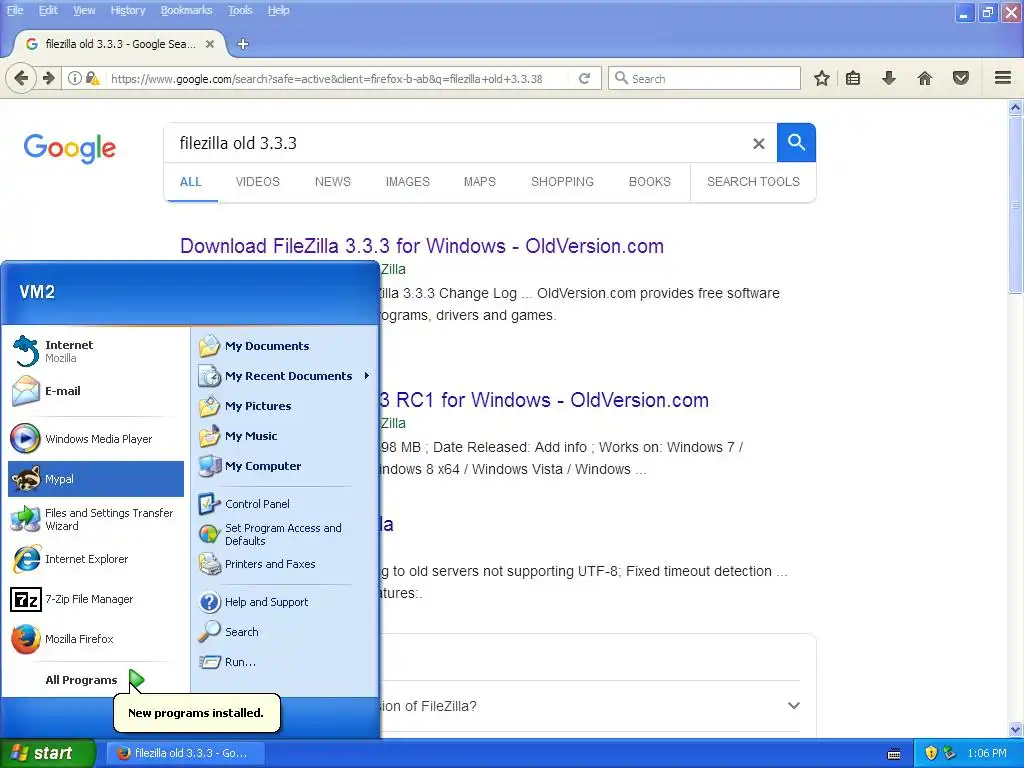Click the lock warning icon in address bar
Image resolution: width=1024 pixels, height=768 pixels.
92,78
